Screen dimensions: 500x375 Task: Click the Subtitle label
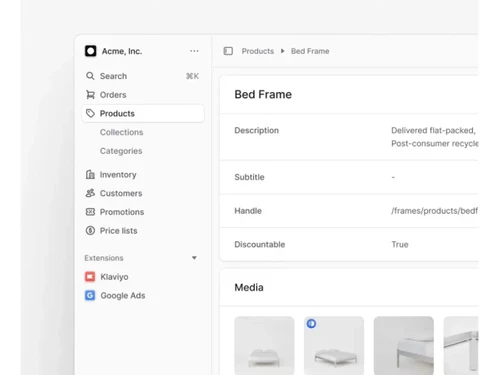249,177
